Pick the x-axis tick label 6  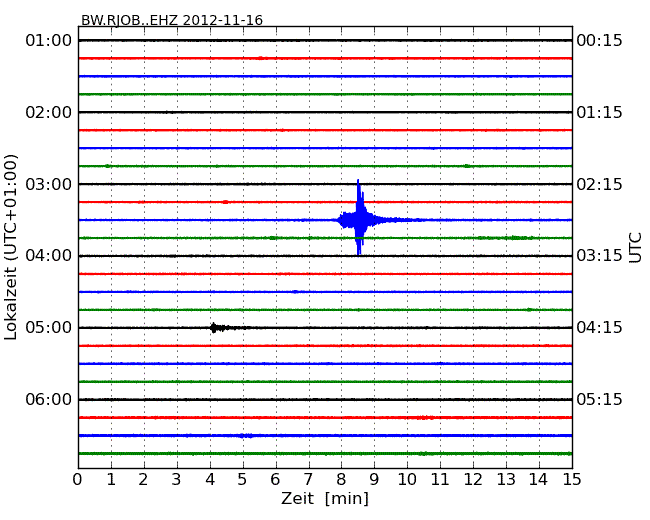275,480
